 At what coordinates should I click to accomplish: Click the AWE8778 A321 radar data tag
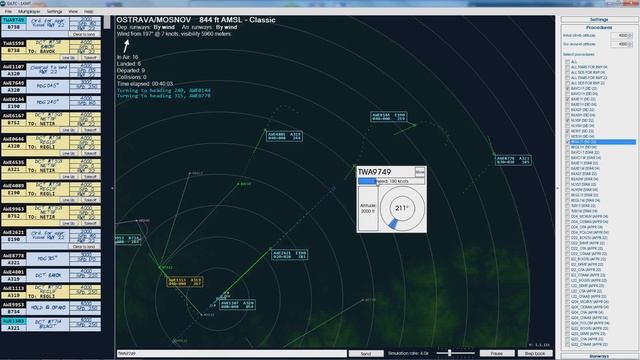pos(513,160)
